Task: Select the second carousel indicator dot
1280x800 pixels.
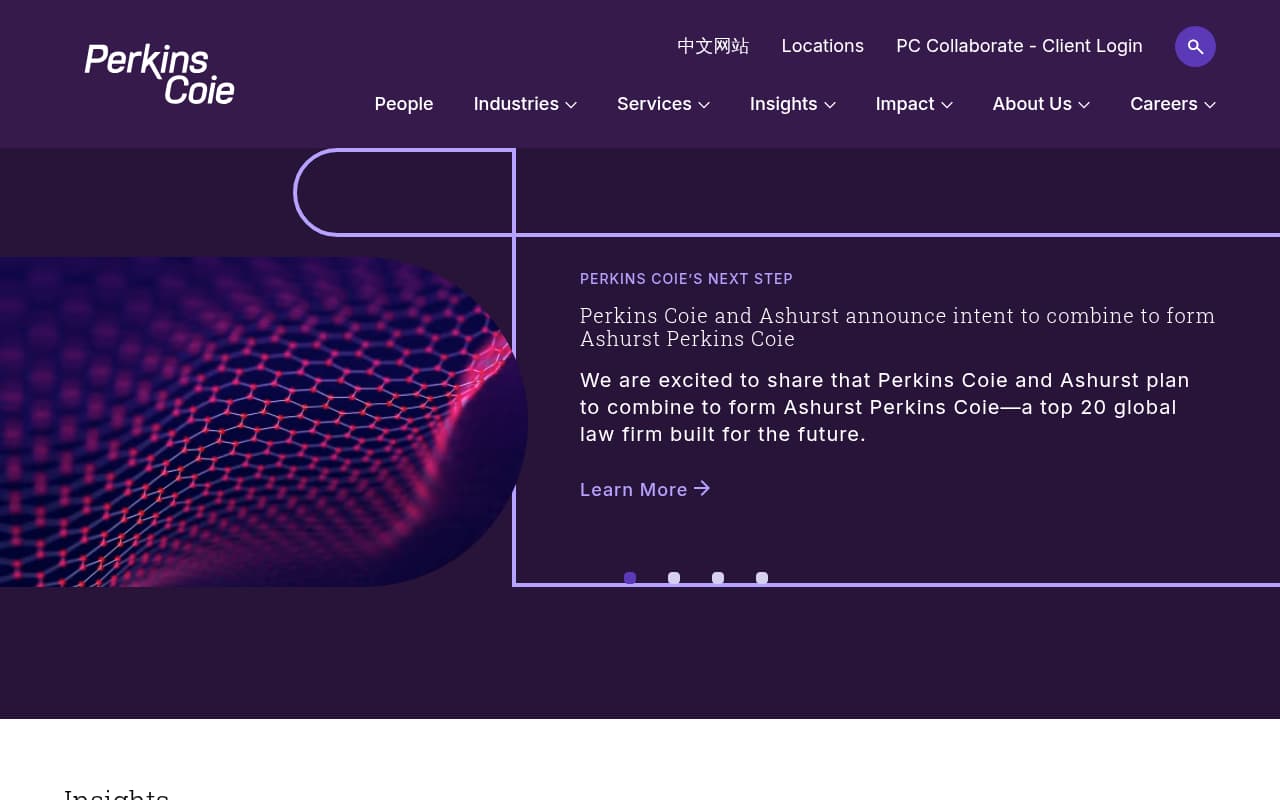Action: pyautogui.click(x=674, y=578)
